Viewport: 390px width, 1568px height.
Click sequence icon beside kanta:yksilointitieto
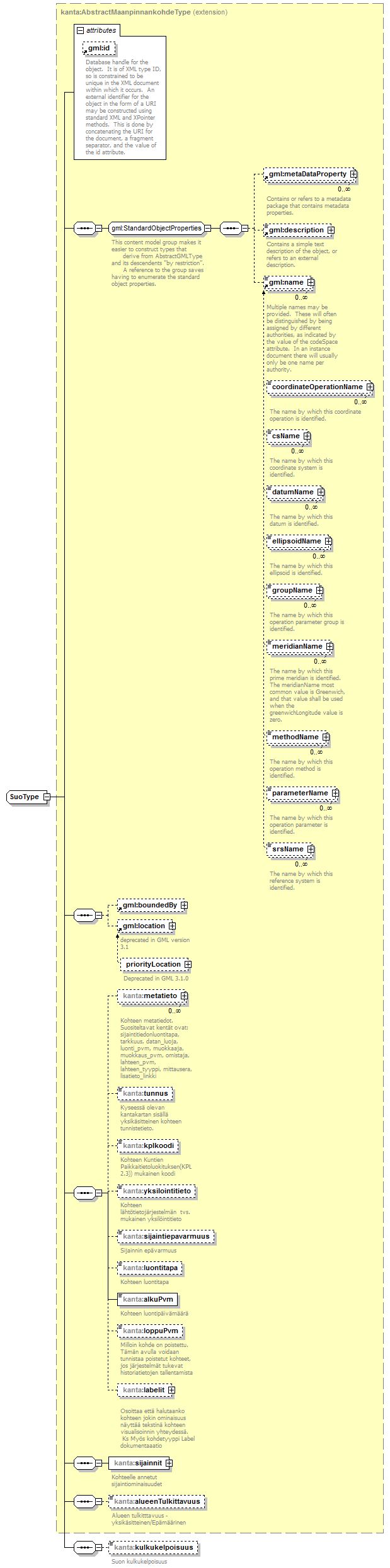[x=84, y=1193]
